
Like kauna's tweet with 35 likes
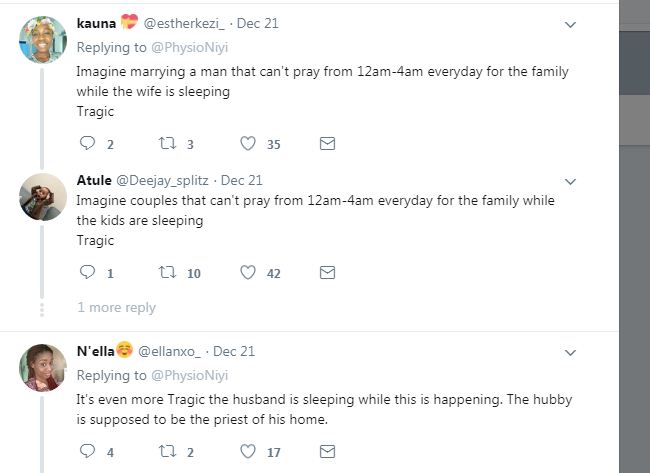(248, 144)
